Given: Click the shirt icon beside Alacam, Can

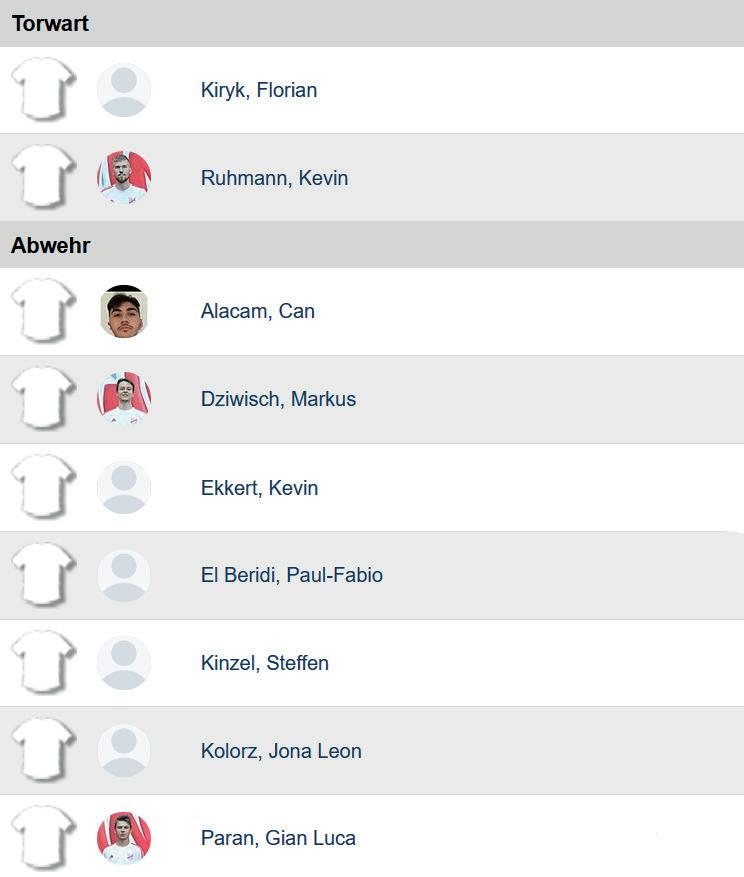Looking at the screenshot, I should point(44,311).
